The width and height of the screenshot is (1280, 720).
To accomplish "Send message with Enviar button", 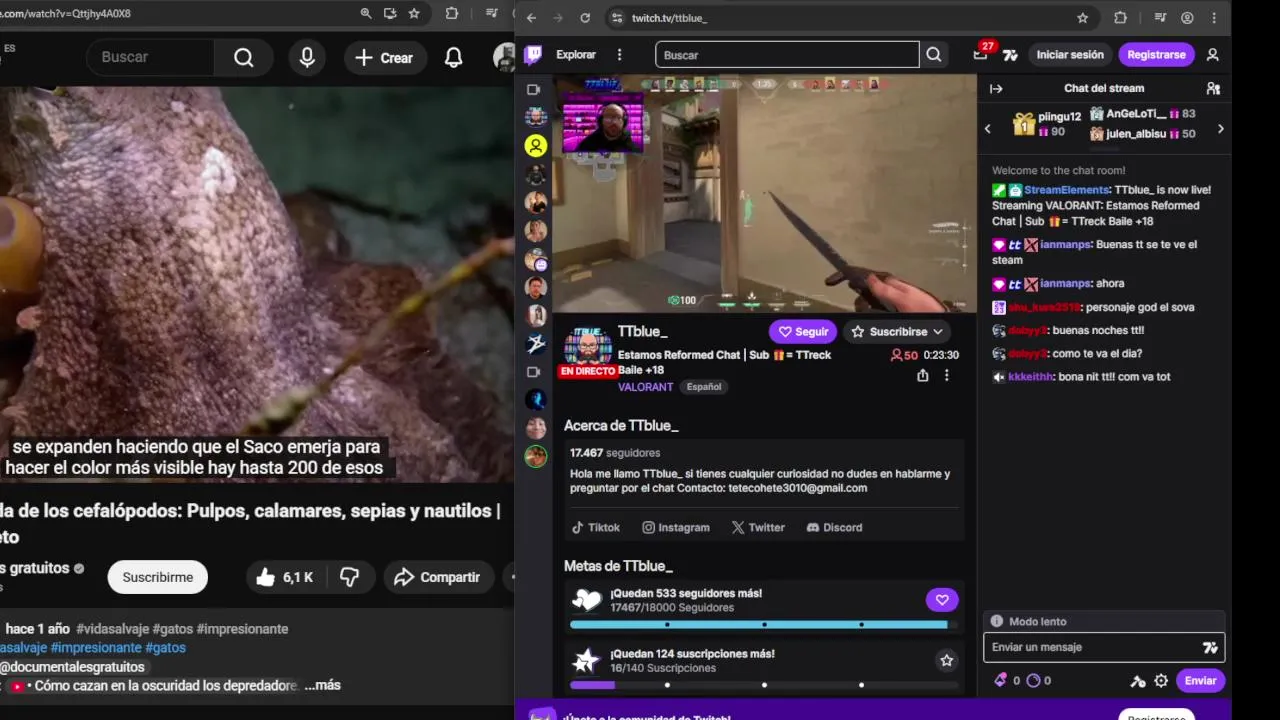I will pyautogui.click(x=1200, y=681).
